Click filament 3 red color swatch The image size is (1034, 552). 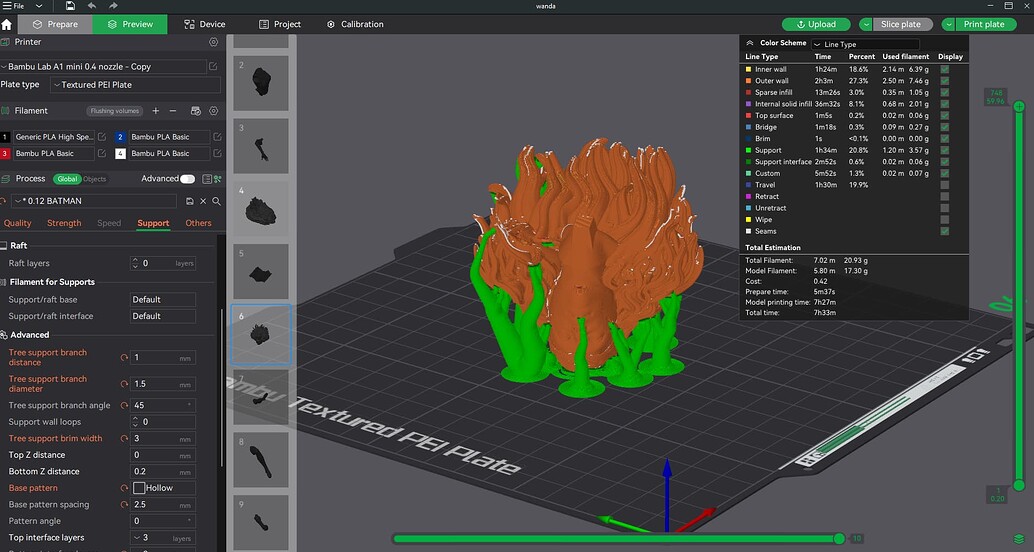tap(5, 154)
